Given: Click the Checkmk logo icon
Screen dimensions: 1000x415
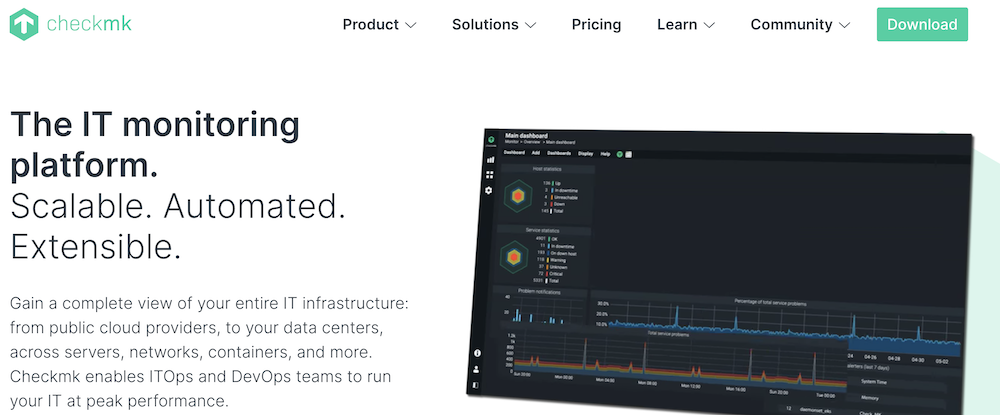Looking at the screenshot, I should [24, 24].
